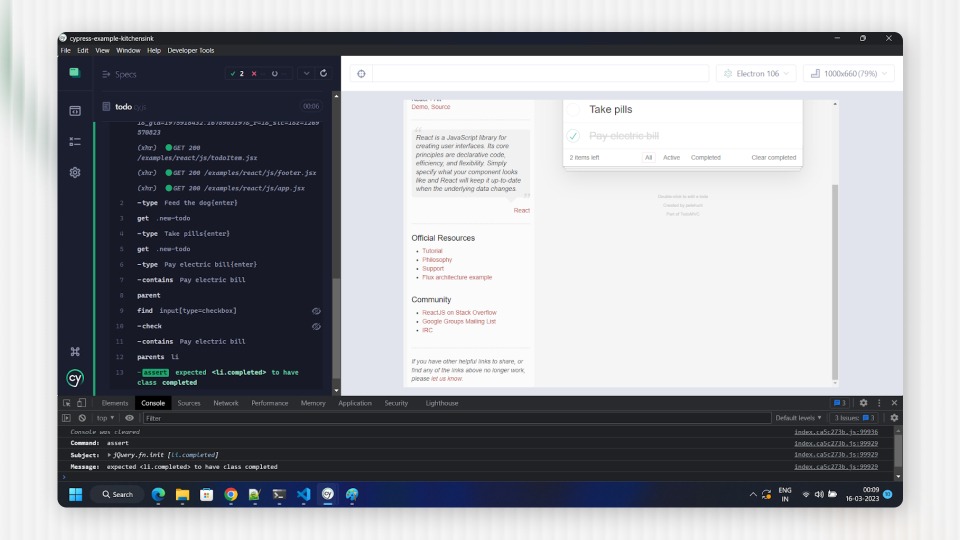This screenshot has height=540, width=960.
Task: Click the todo spec file icon
Action: [x=106, y=107]
